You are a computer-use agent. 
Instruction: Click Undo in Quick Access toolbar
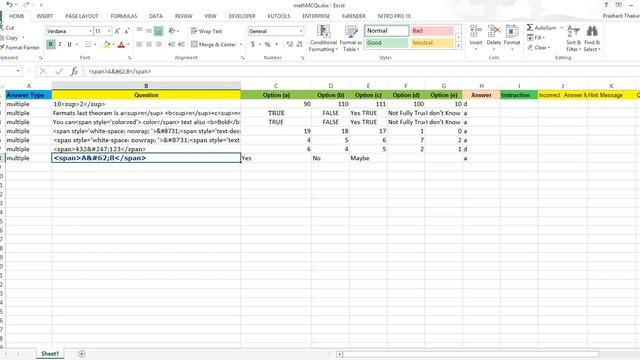pyautogui.click(x=9, y=5)
